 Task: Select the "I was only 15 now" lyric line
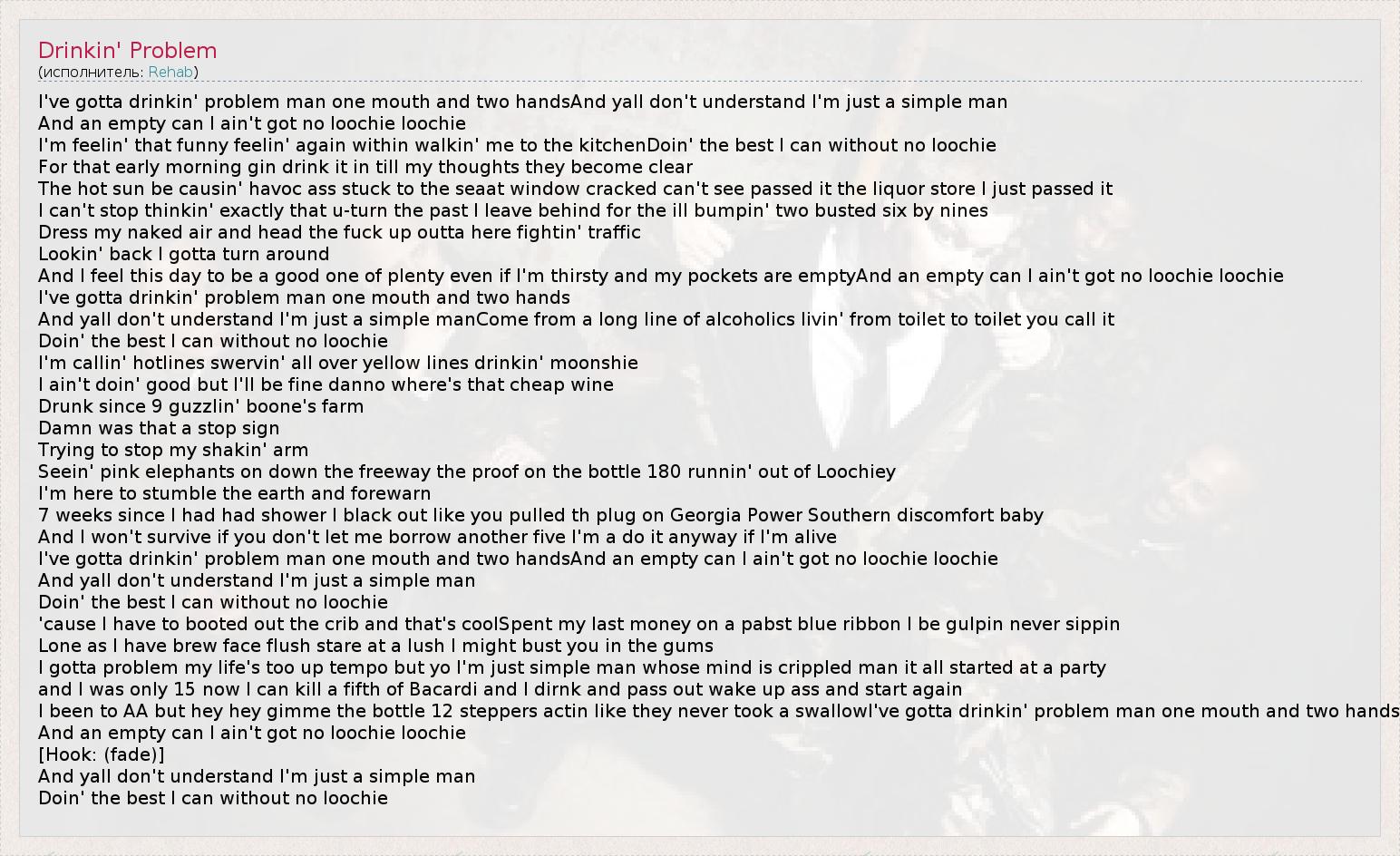click(500, 689)
